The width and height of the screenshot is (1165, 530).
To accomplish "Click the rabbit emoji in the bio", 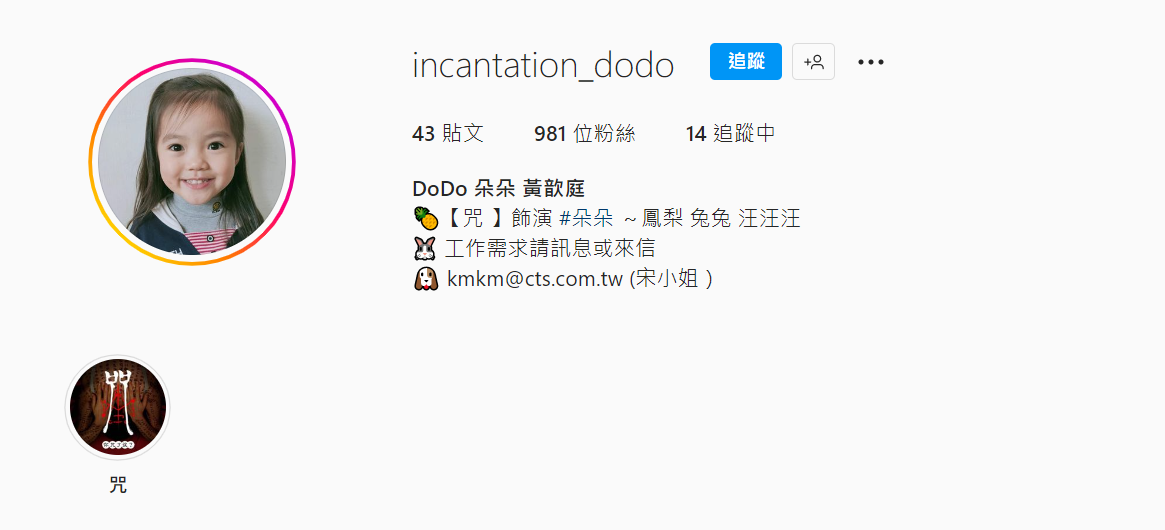I will [x=426, y=248].
